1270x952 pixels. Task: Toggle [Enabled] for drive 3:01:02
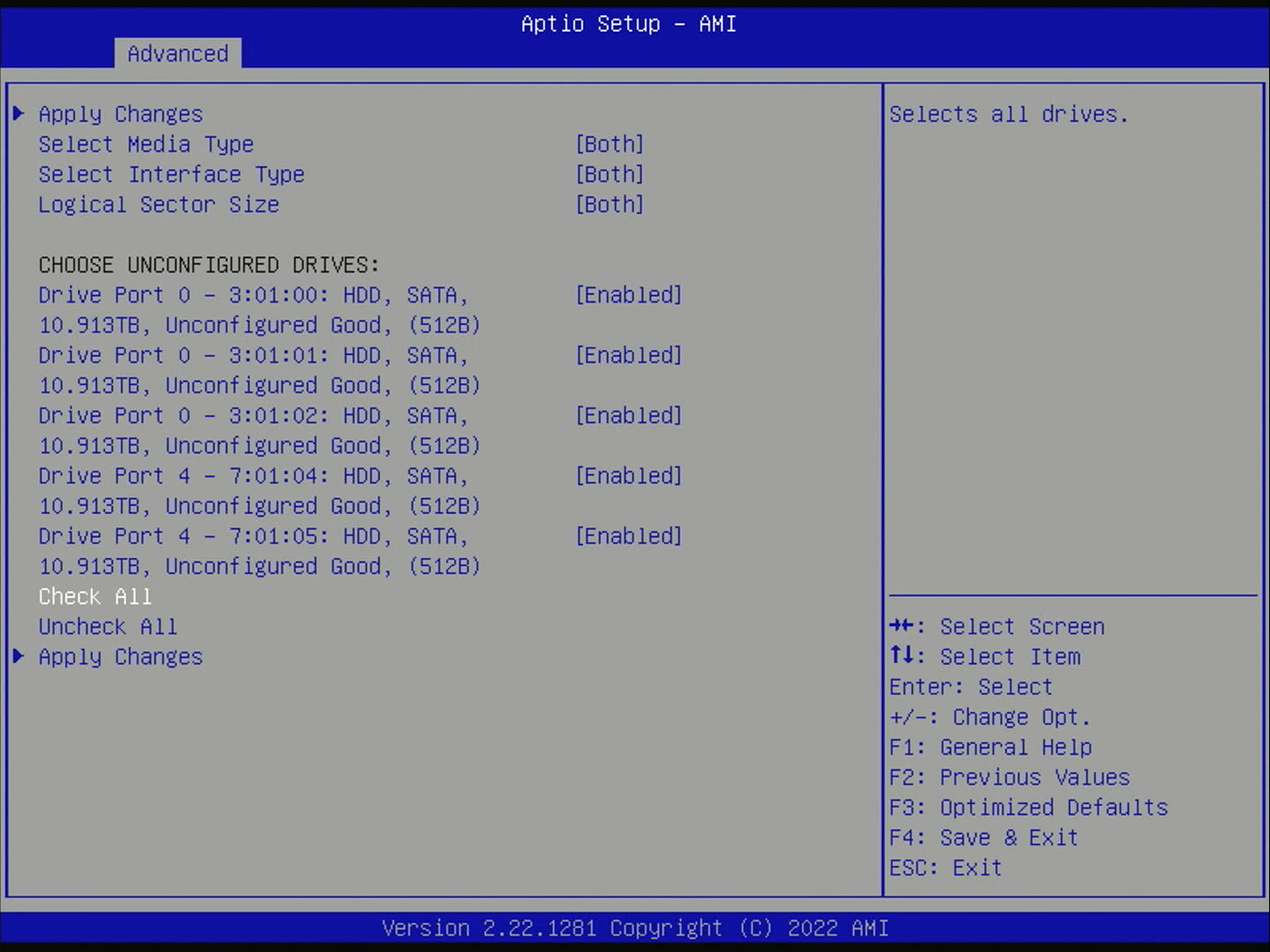[x=629, y=416]
